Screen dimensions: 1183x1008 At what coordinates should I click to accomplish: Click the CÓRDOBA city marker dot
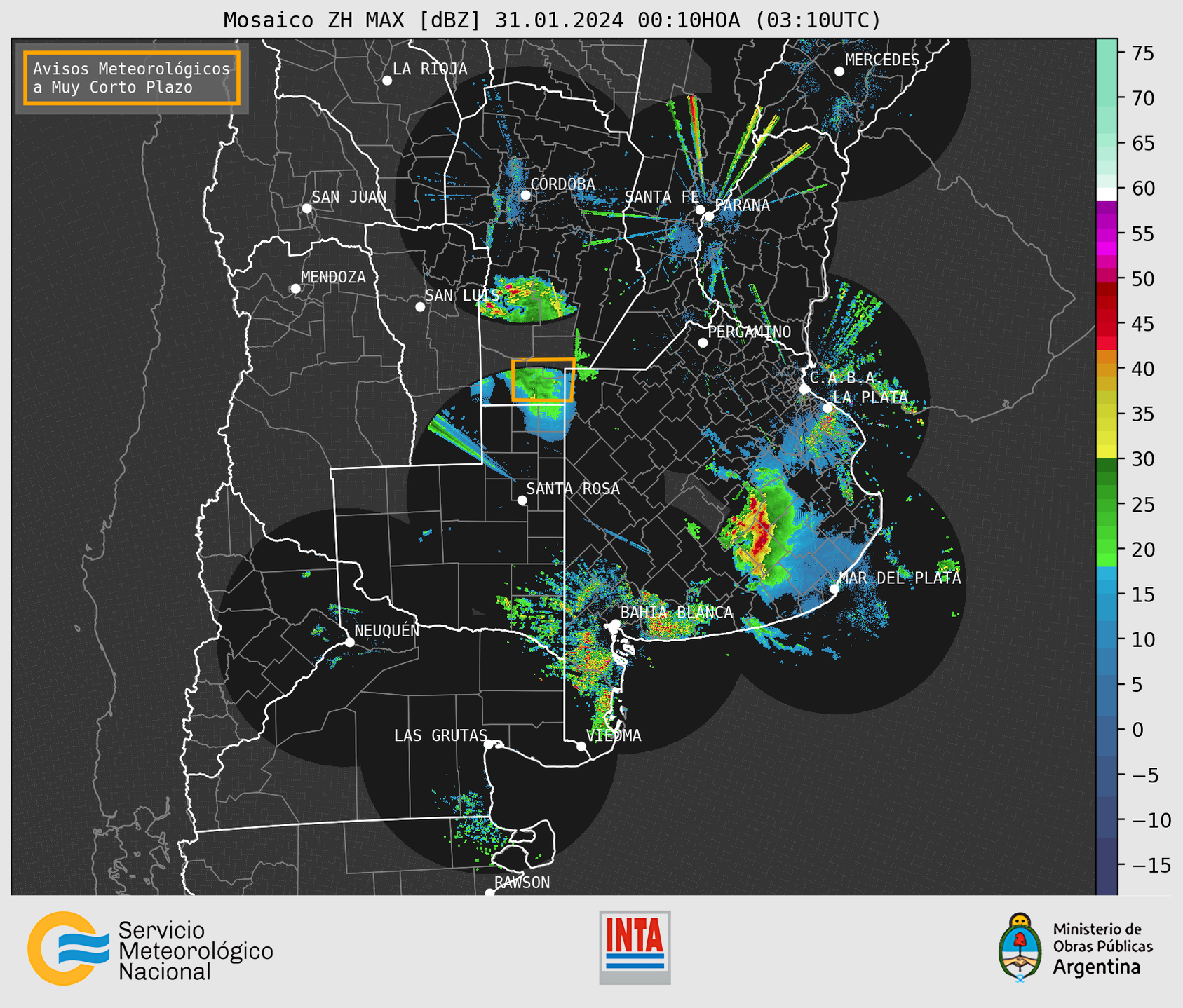coord(525,195)
